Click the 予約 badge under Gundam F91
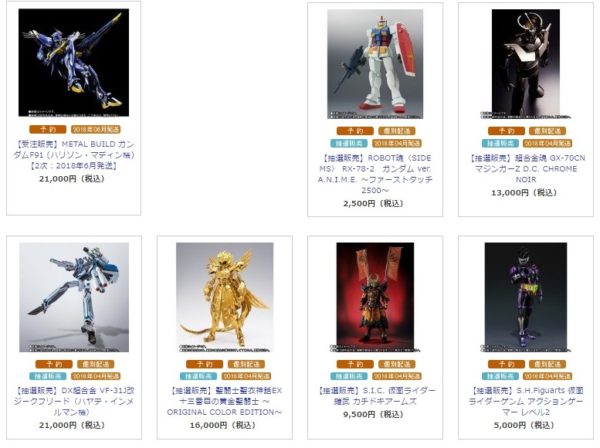 48,130
